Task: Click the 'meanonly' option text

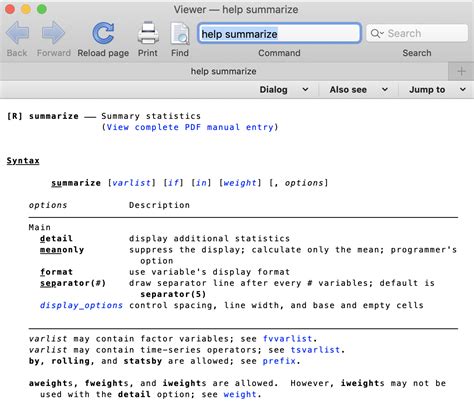Action: click(x=62, y=250)
